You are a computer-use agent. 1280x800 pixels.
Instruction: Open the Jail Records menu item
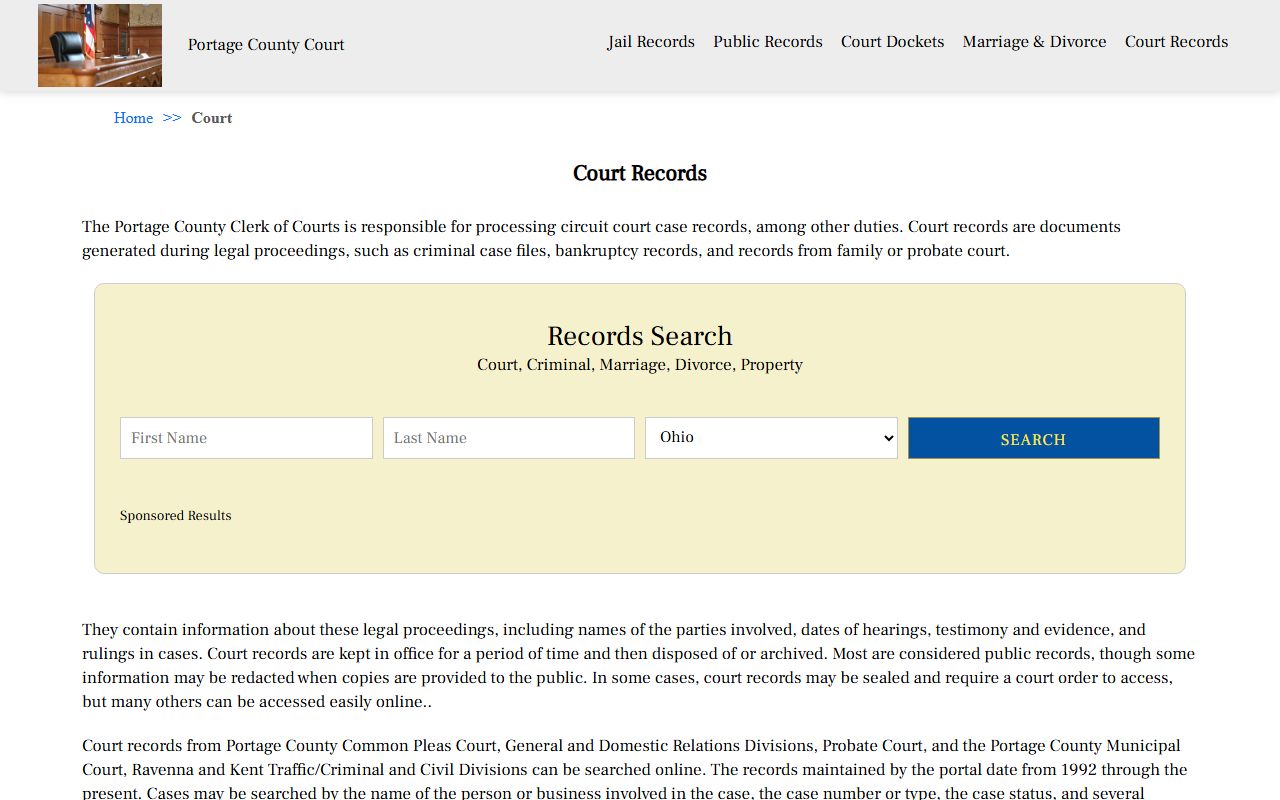pyautogui.click(x=651, y=42)
